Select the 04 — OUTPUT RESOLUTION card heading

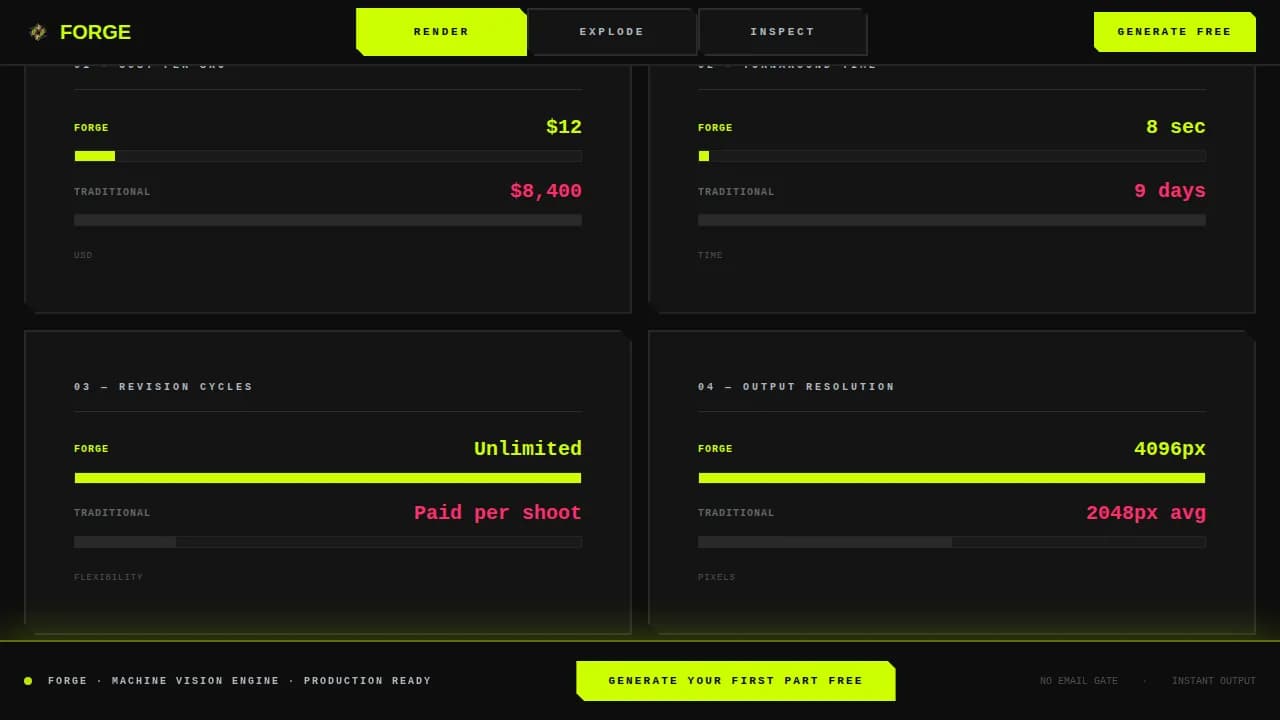[x=796, y=386]
